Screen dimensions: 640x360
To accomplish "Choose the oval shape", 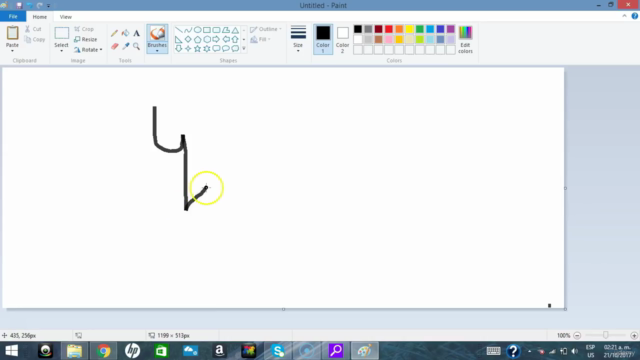I will coord(198,30).
